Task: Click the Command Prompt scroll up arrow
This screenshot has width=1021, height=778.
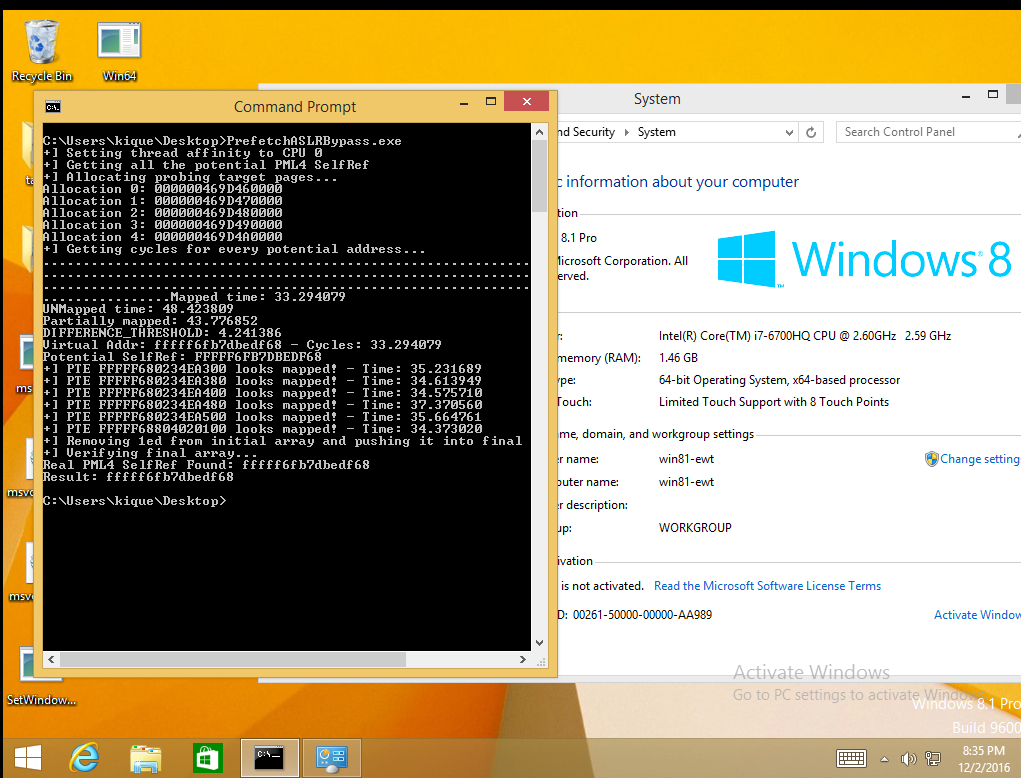Action: [x=539, y=132]
